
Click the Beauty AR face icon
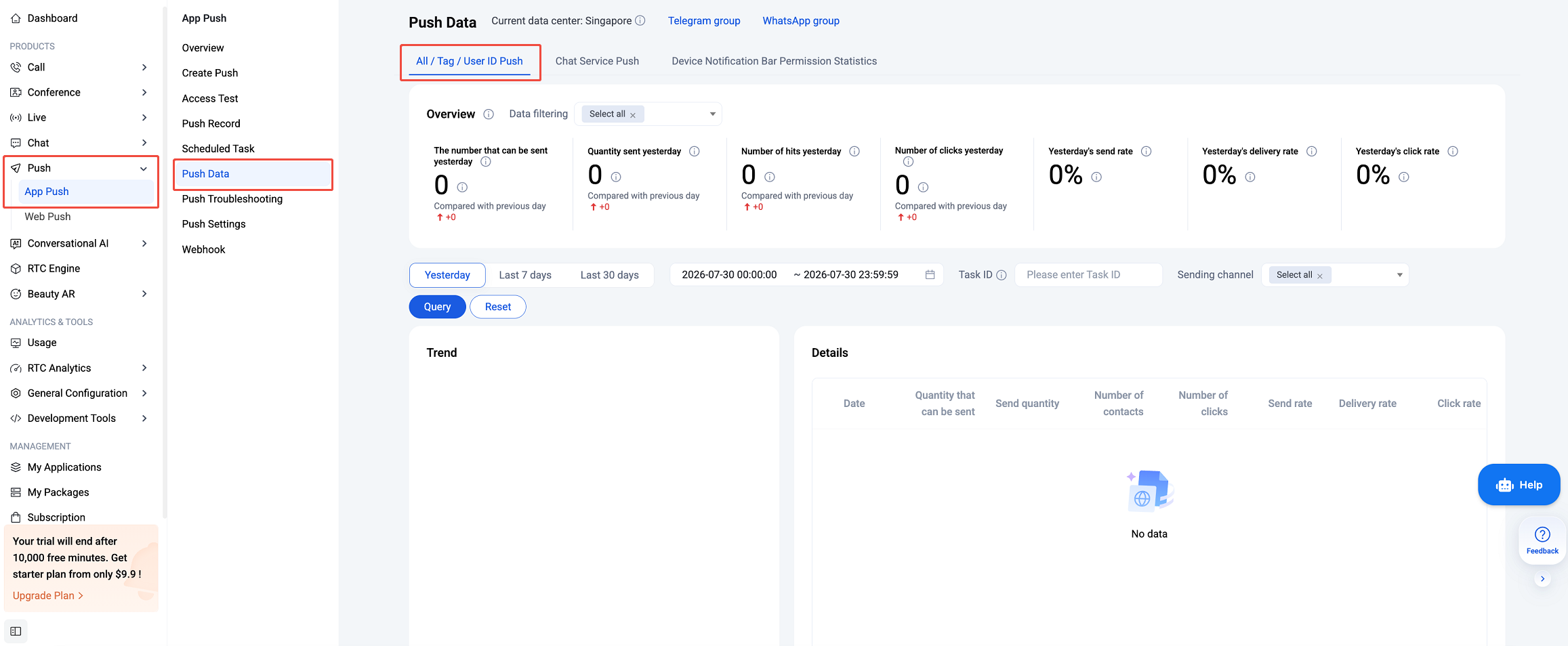pyautogui.click(x=16, y=294)
